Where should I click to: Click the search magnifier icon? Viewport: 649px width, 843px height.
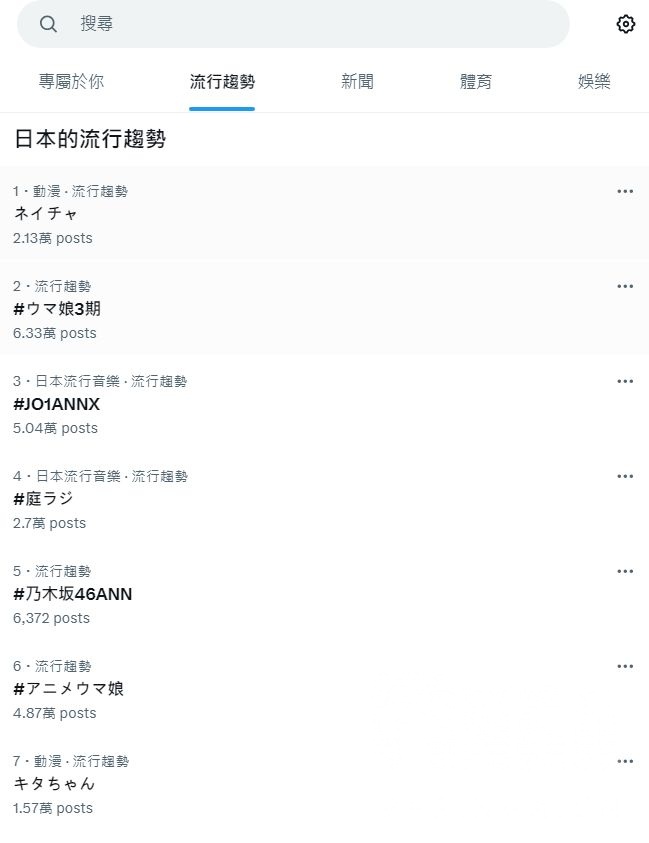point(47,23)
